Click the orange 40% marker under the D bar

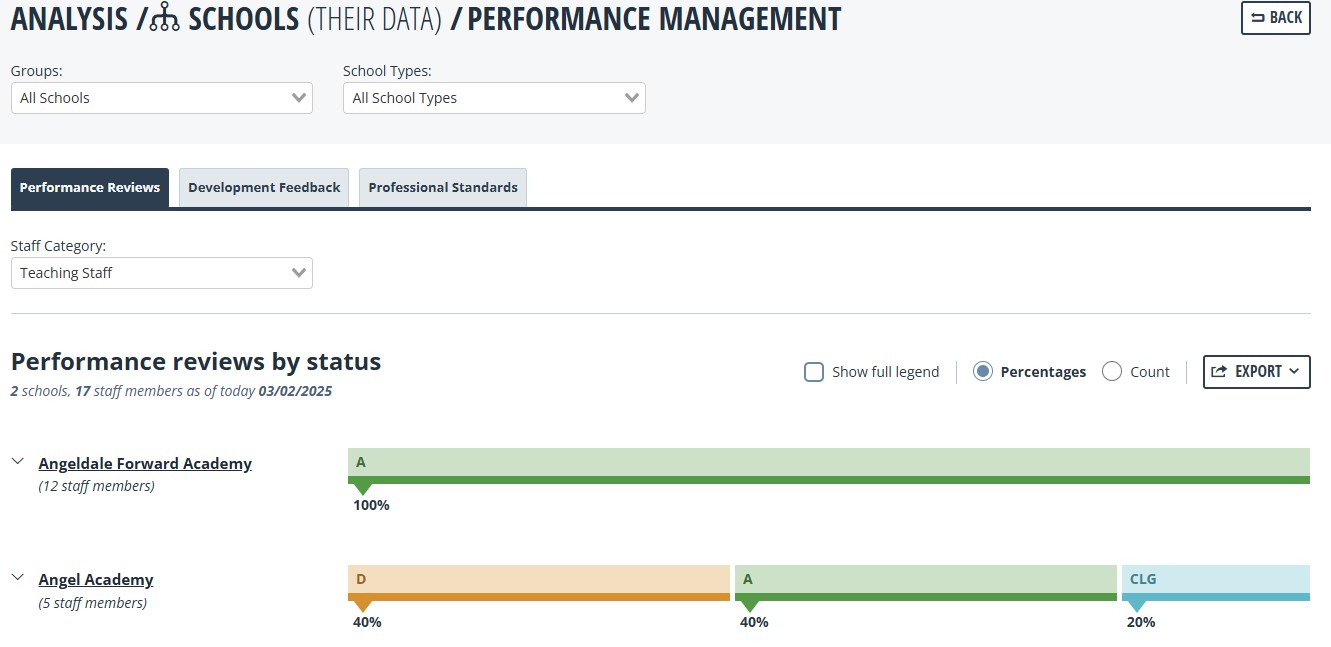(363, 606)
